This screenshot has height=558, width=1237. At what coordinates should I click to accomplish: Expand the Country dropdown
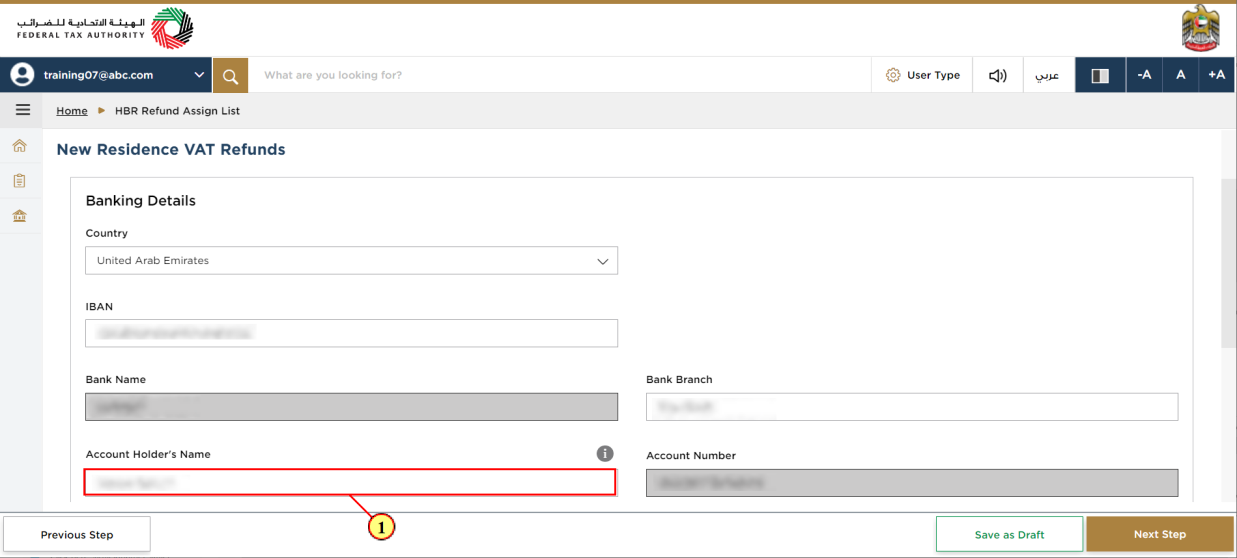(x=351, y=260)
